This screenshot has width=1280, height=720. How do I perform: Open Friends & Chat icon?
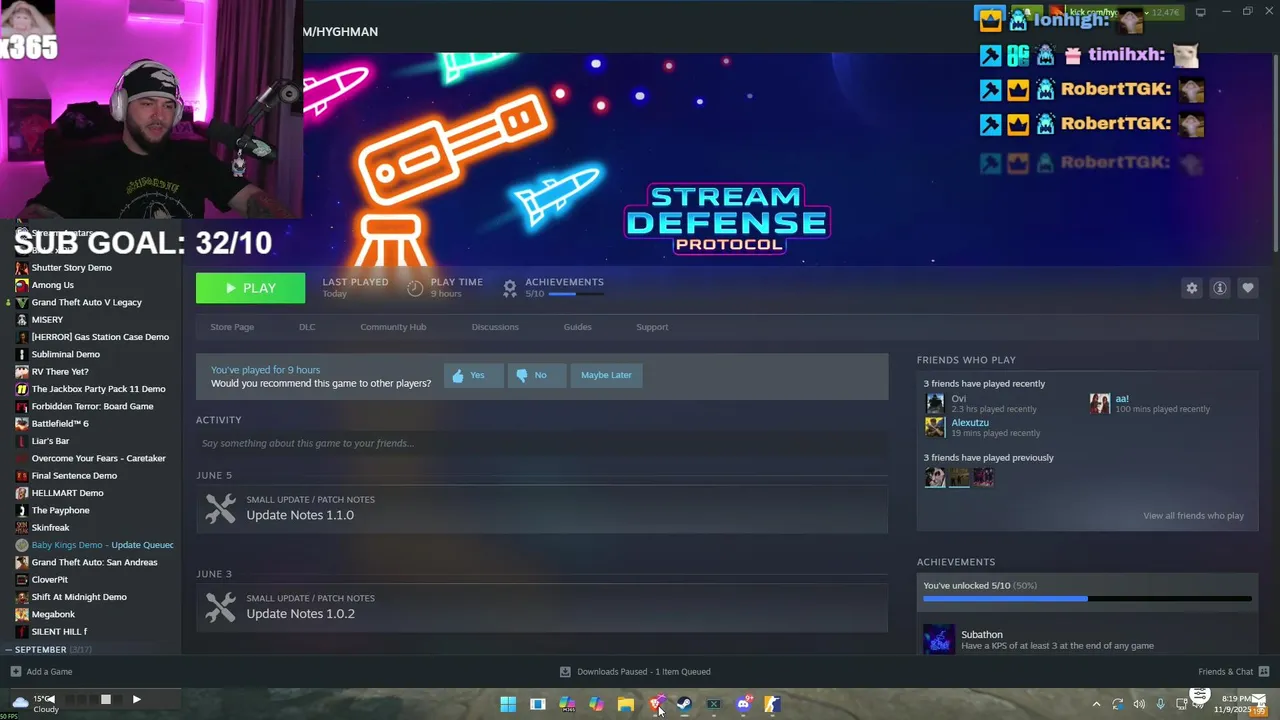click(x=1264, y=672)
